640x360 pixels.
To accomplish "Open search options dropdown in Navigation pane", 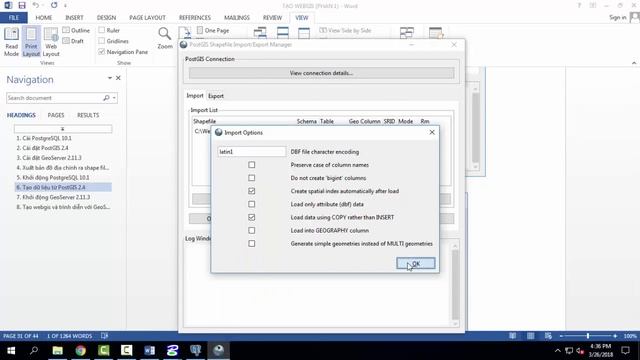I will click(114, 98).
